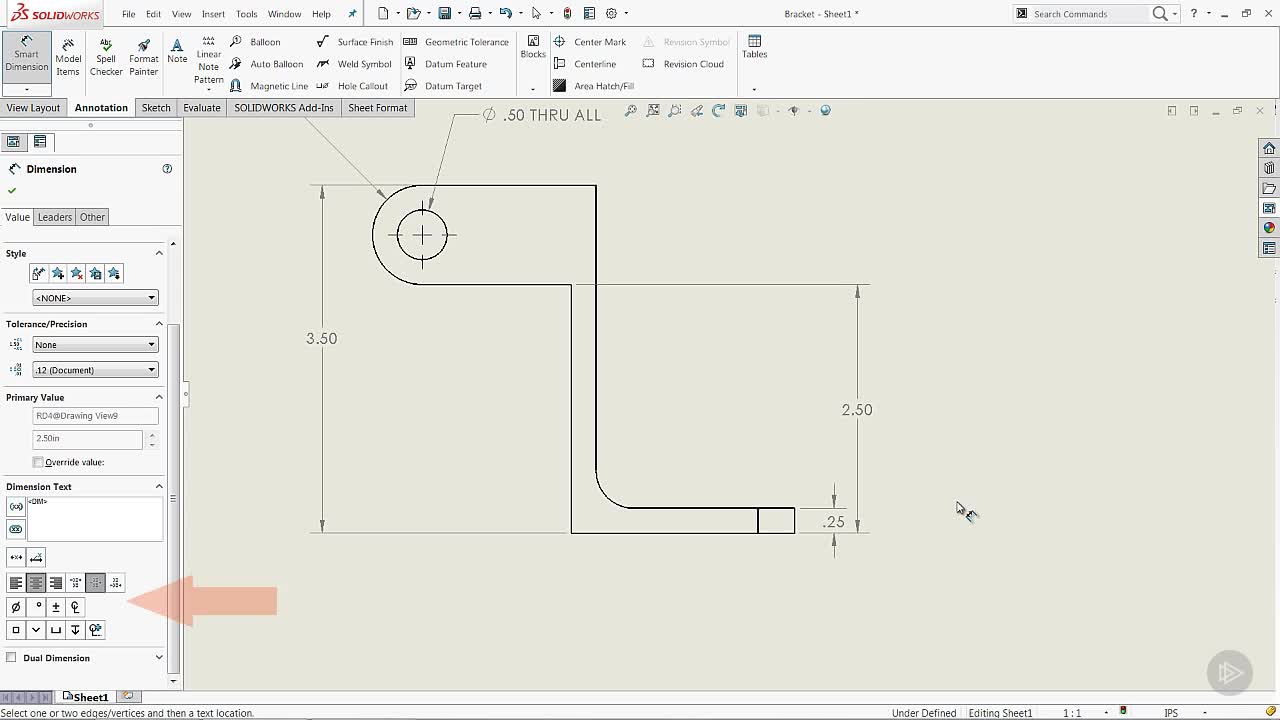
Task: Insert a Center Mark
Action: (x=589, y=42)
